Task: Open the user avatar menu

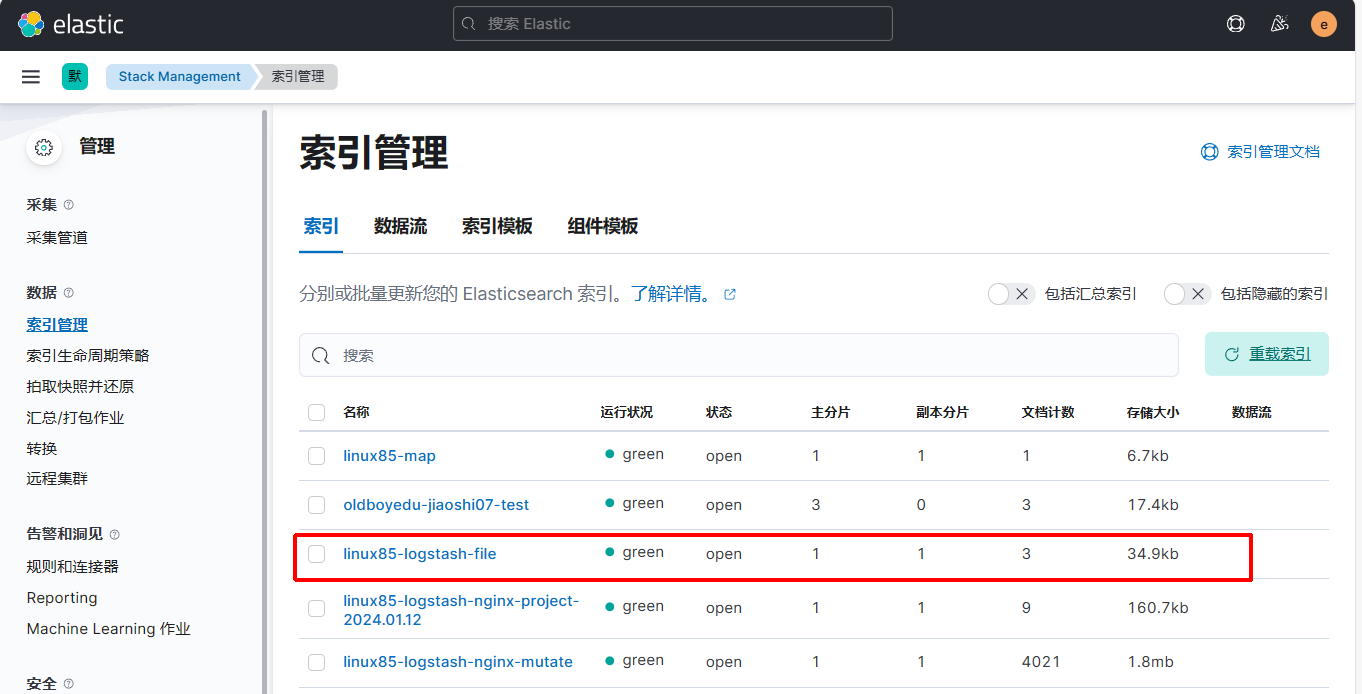Action: [x=1323, y=24]
